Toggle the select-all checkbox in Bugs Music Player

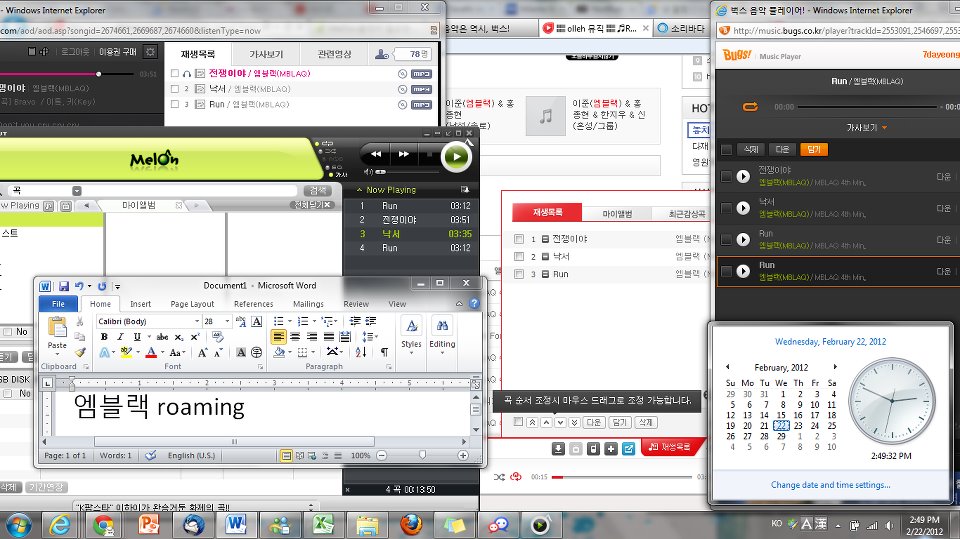point(727,149)
